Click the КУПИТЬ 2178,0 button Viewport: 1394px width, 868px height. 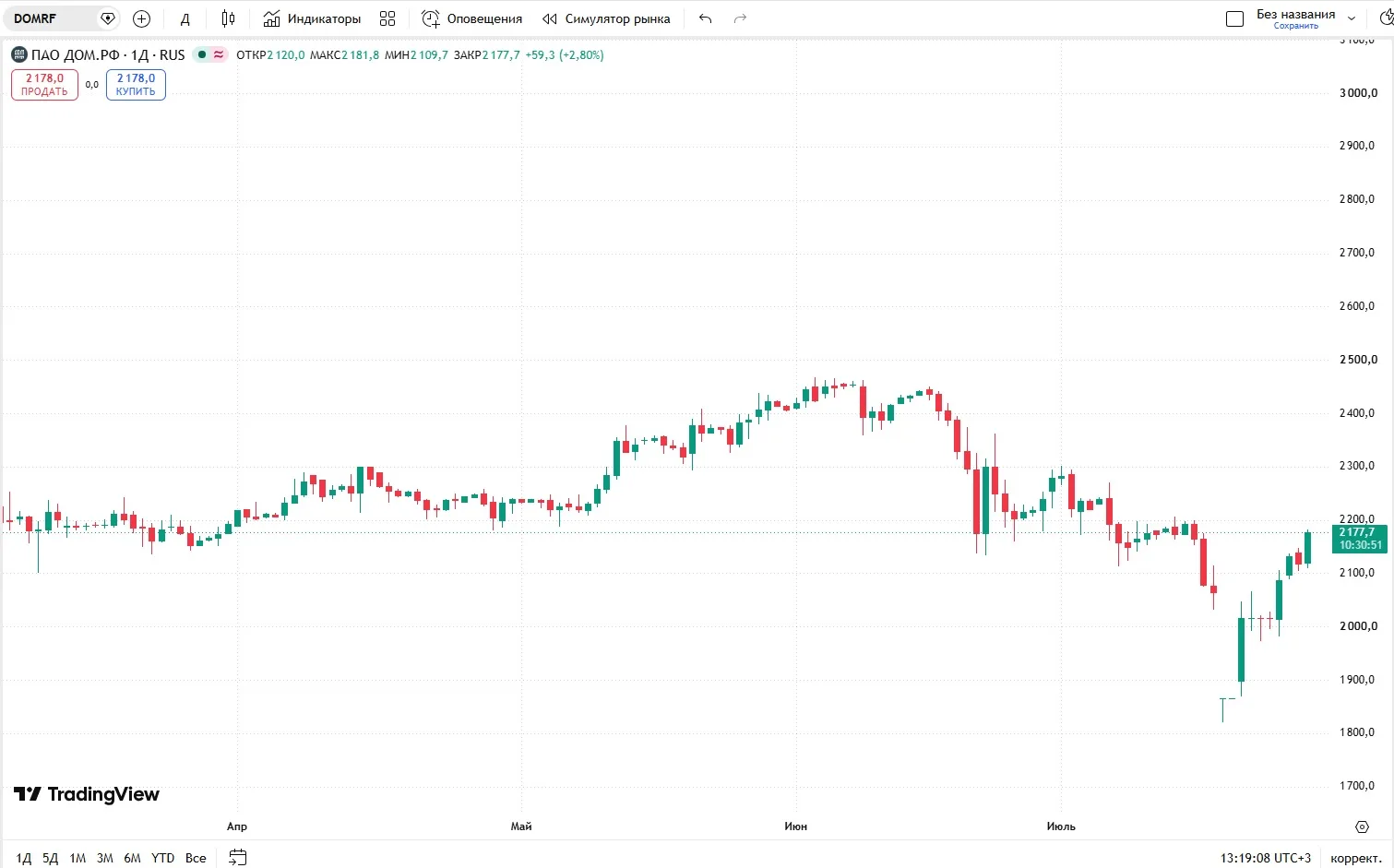click(136, 85)
